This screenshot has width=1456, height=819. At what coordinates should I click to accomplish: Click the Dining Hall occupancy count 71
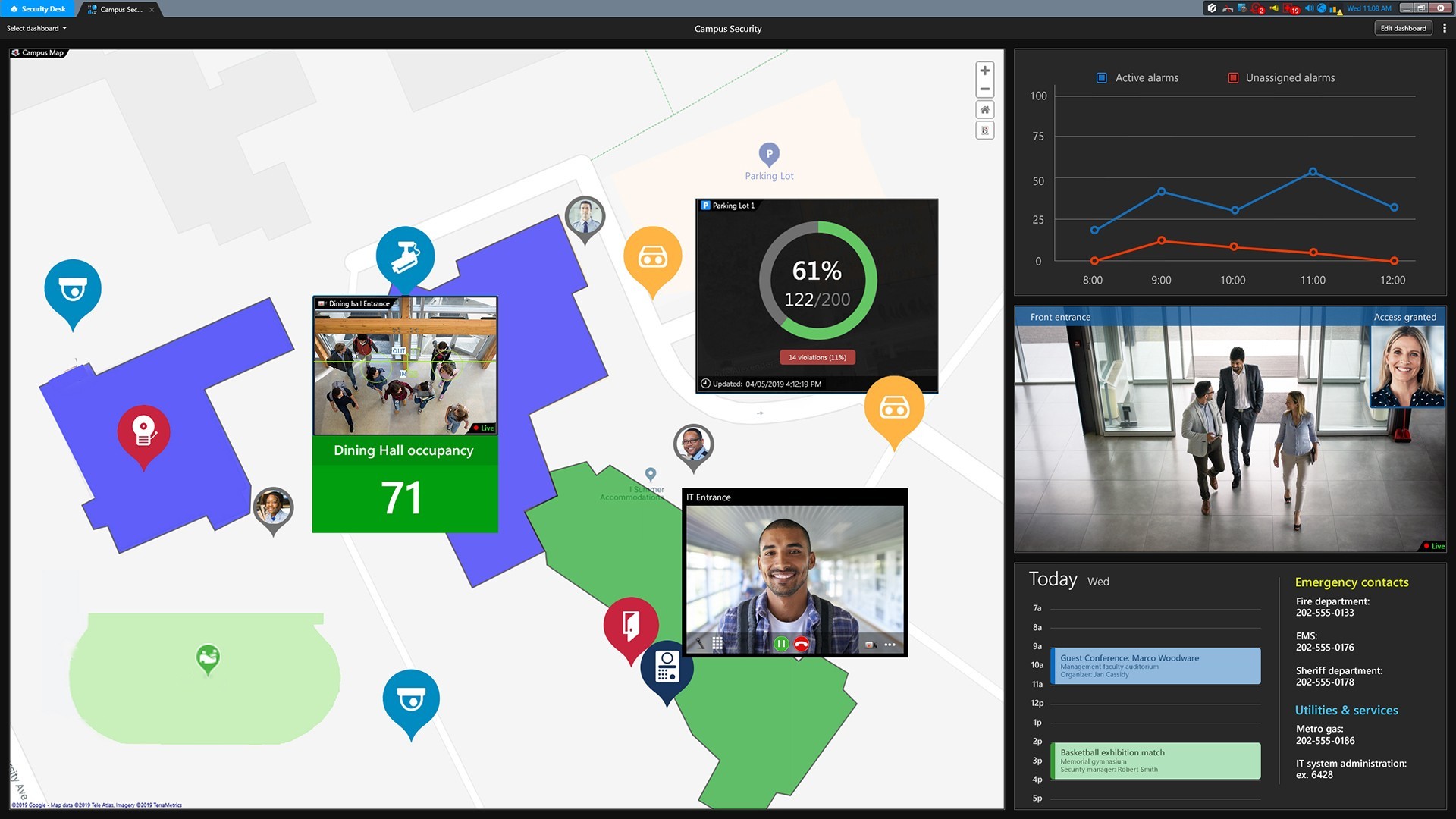(401, 498)
